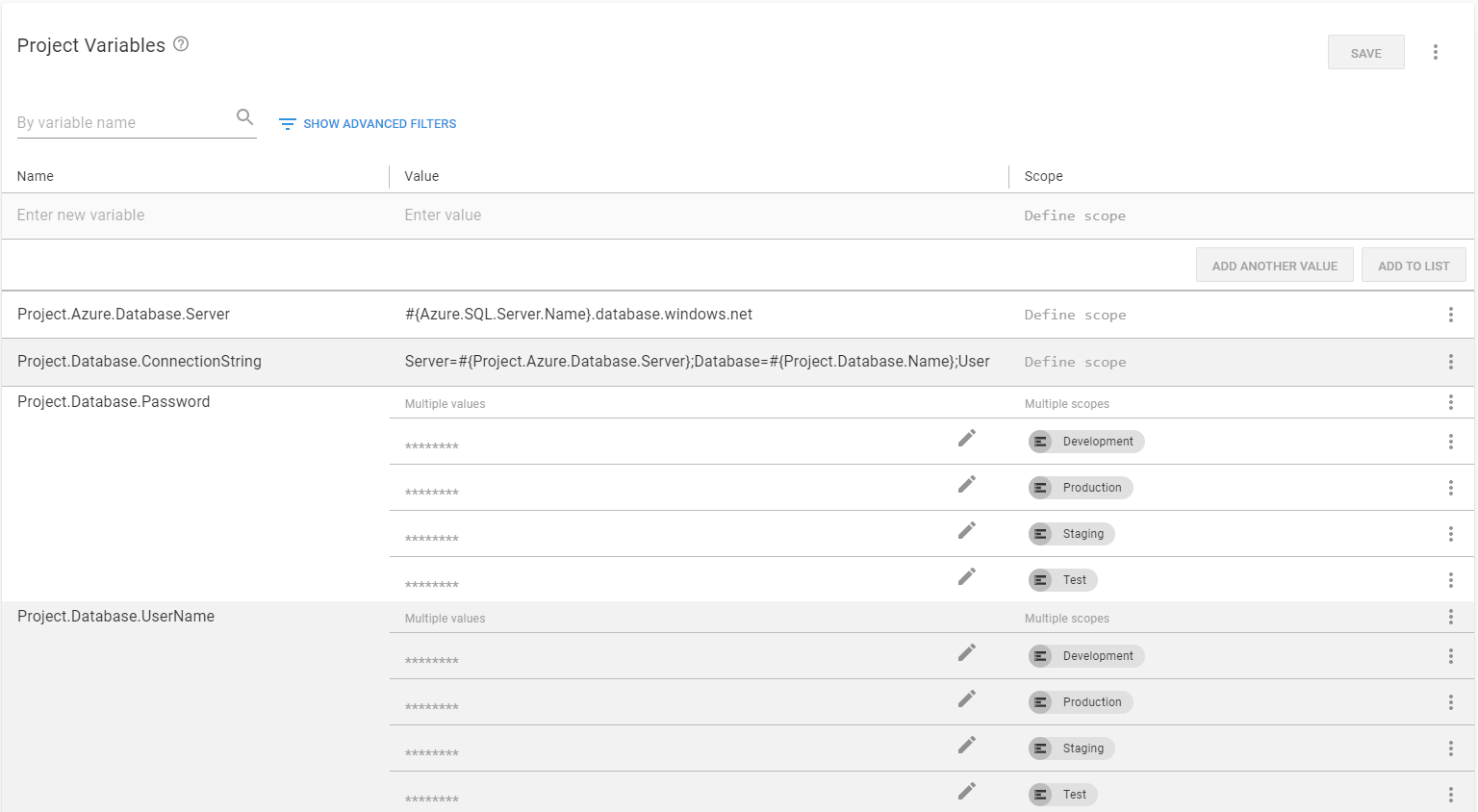
Task: Select the Development scope chip under Password
Action: (x=1086, y=442)
